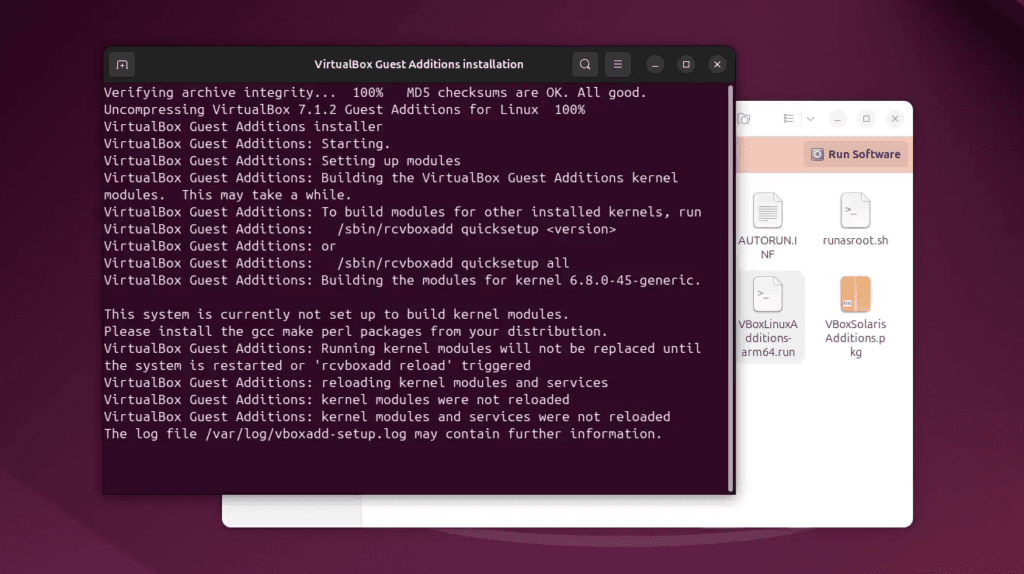Maximize the Files window
The width and height of the screenshot is (1024, 574).
click(867, 119)
